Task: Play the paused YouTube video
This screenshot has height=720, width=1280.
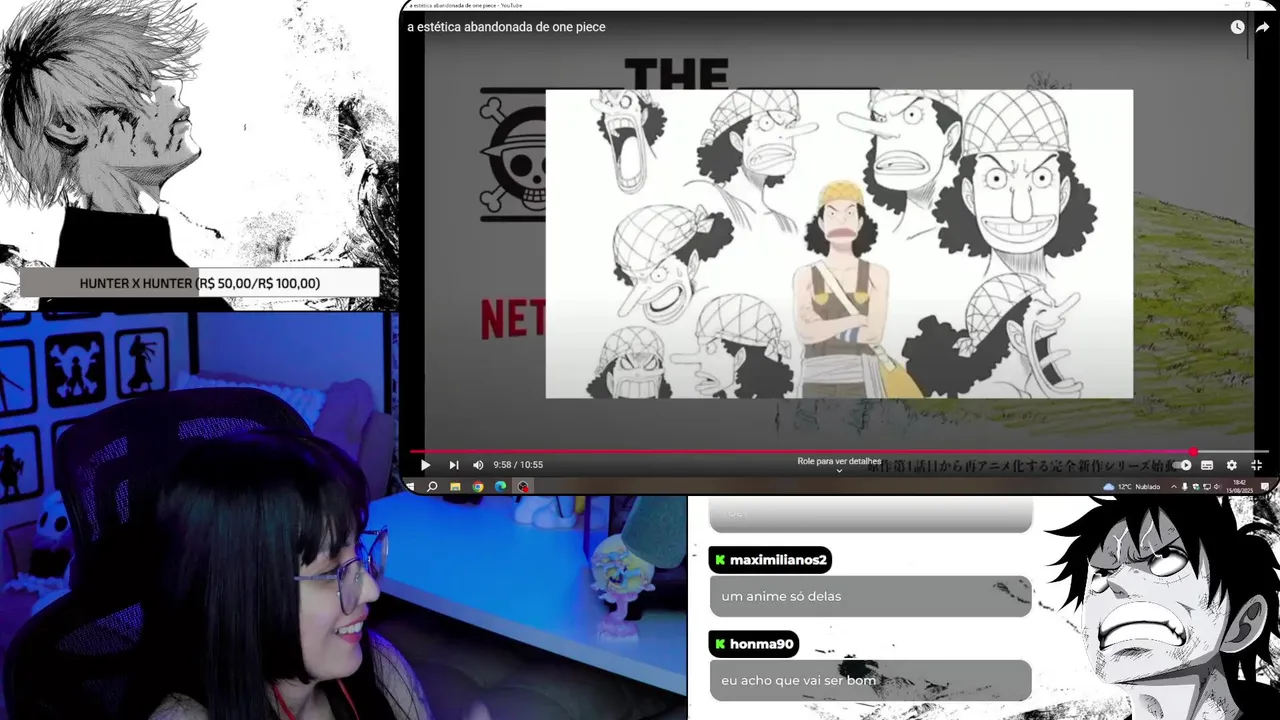Action: click(425, 465)
